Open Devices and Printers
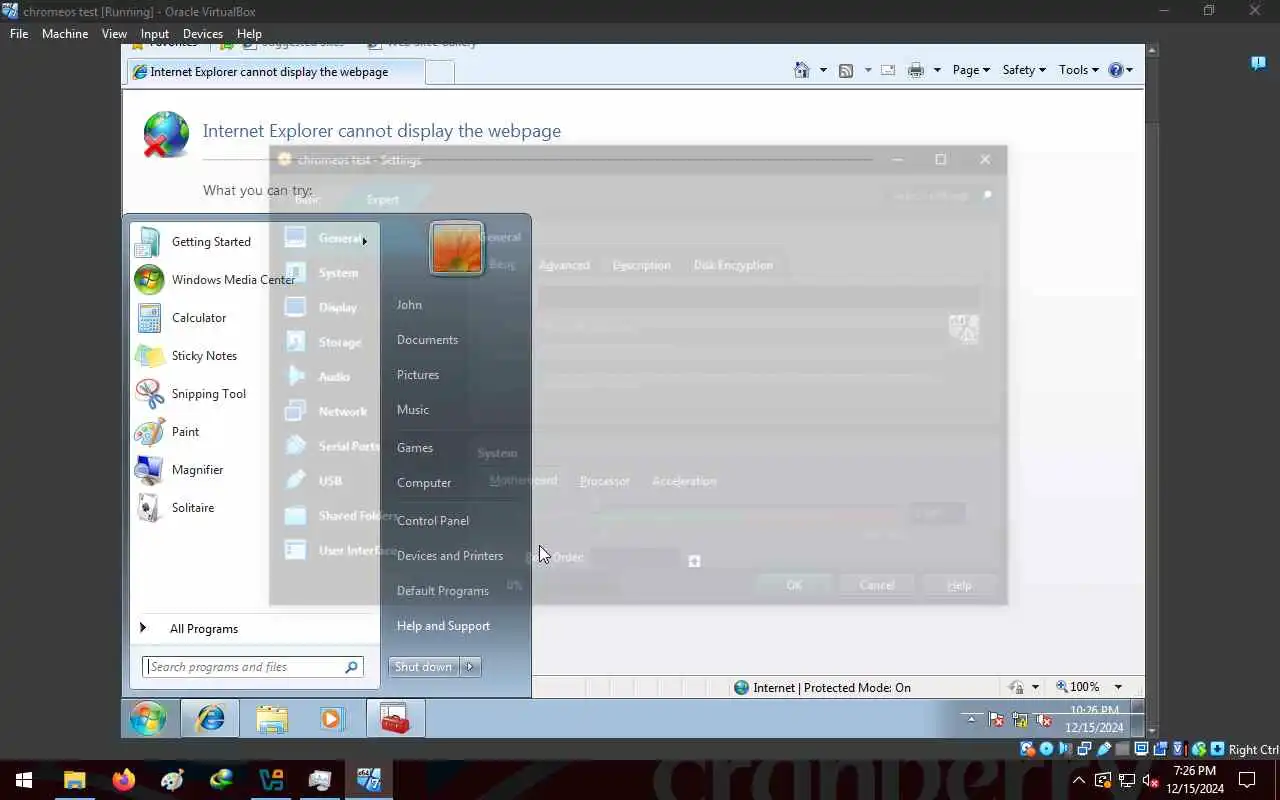This screenshot has height=800, width=1280. [450, 556]
